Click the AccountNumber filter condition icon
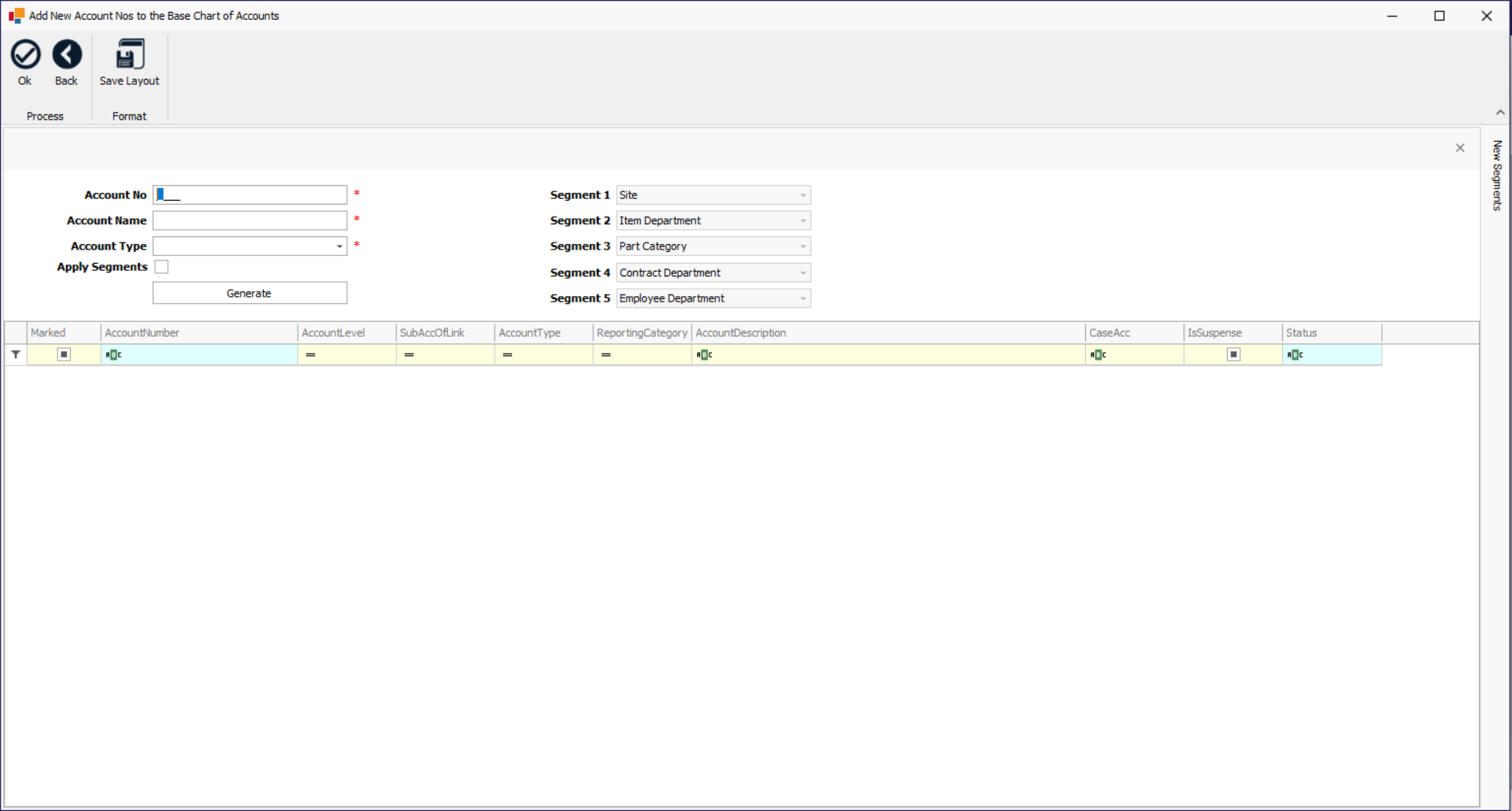 click(113, 355)
